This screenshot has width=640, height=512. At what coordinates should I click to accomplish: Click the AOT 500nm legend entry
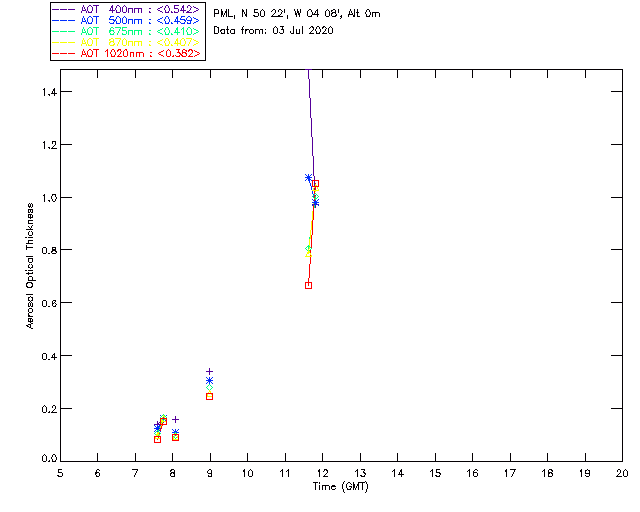point(126,20)
